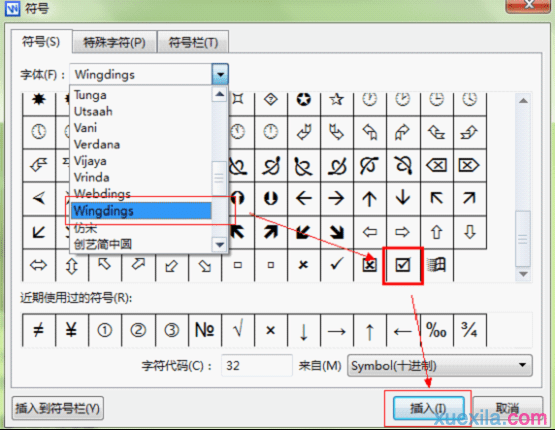555x430 pixels.
Task: Choose the recently used ≠ symbol
Action: [38, 331]
